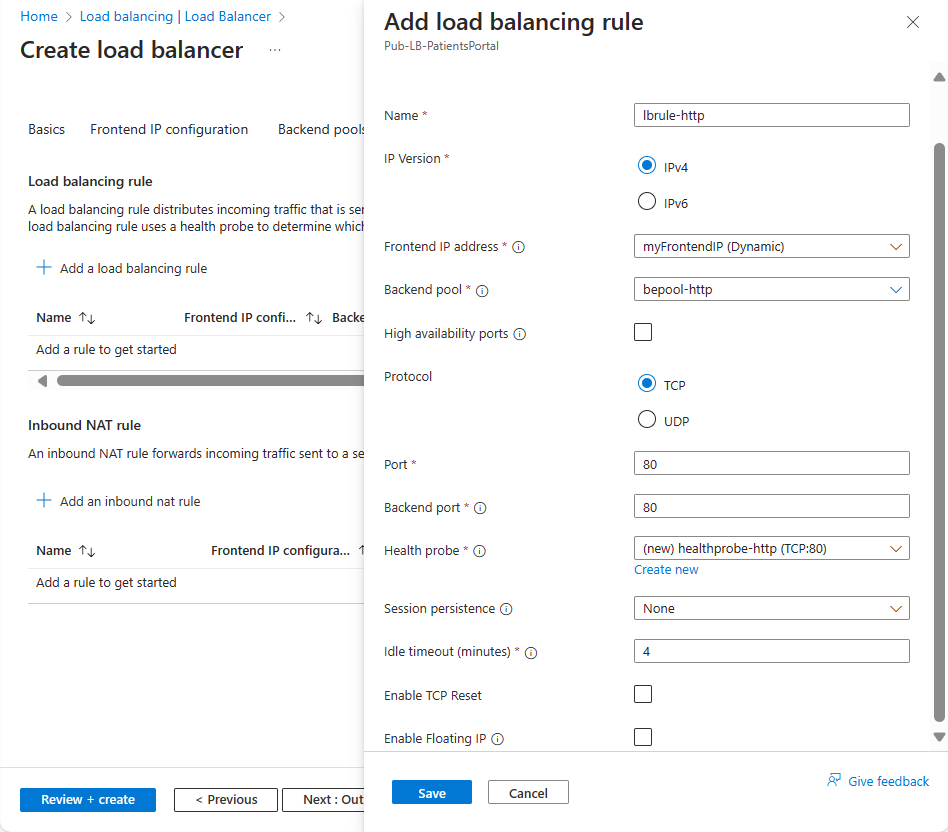Toggle the Enable TCP Reset checkbox
The height and width of the screenshot is (832, 948).
coord(643,694)
